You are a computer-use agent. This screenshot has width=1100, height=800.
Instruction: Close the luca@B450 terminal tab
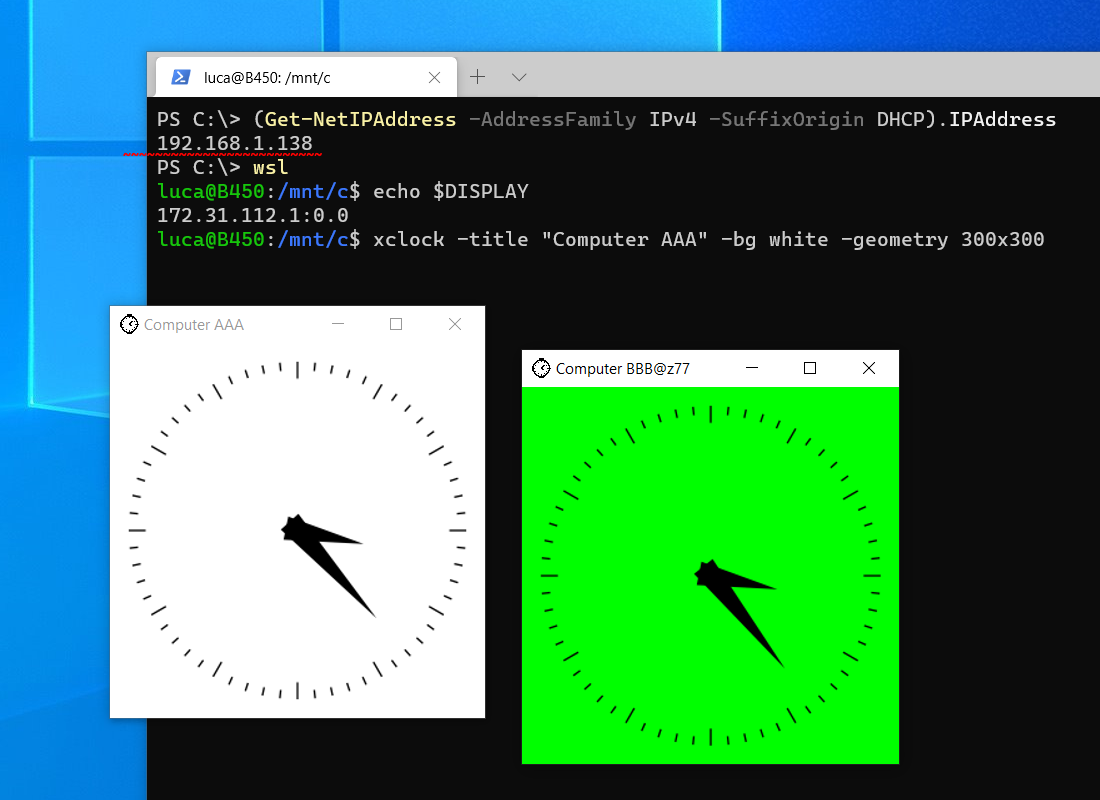click(434, 77)
